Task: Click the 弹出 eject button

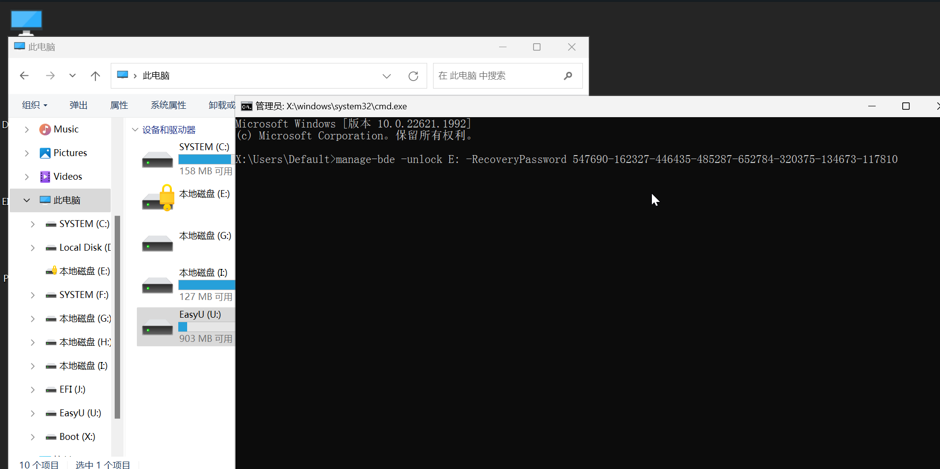Action: 79,105
